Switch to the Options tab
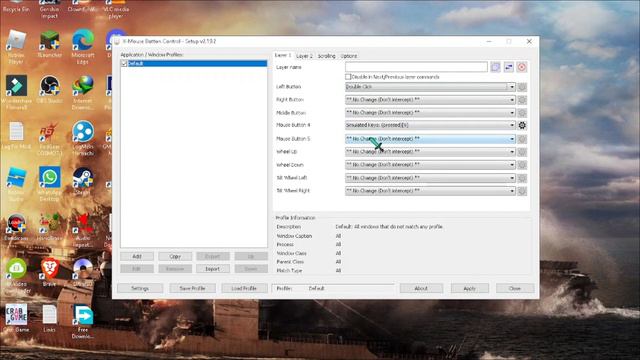 [x=349, y=56]
